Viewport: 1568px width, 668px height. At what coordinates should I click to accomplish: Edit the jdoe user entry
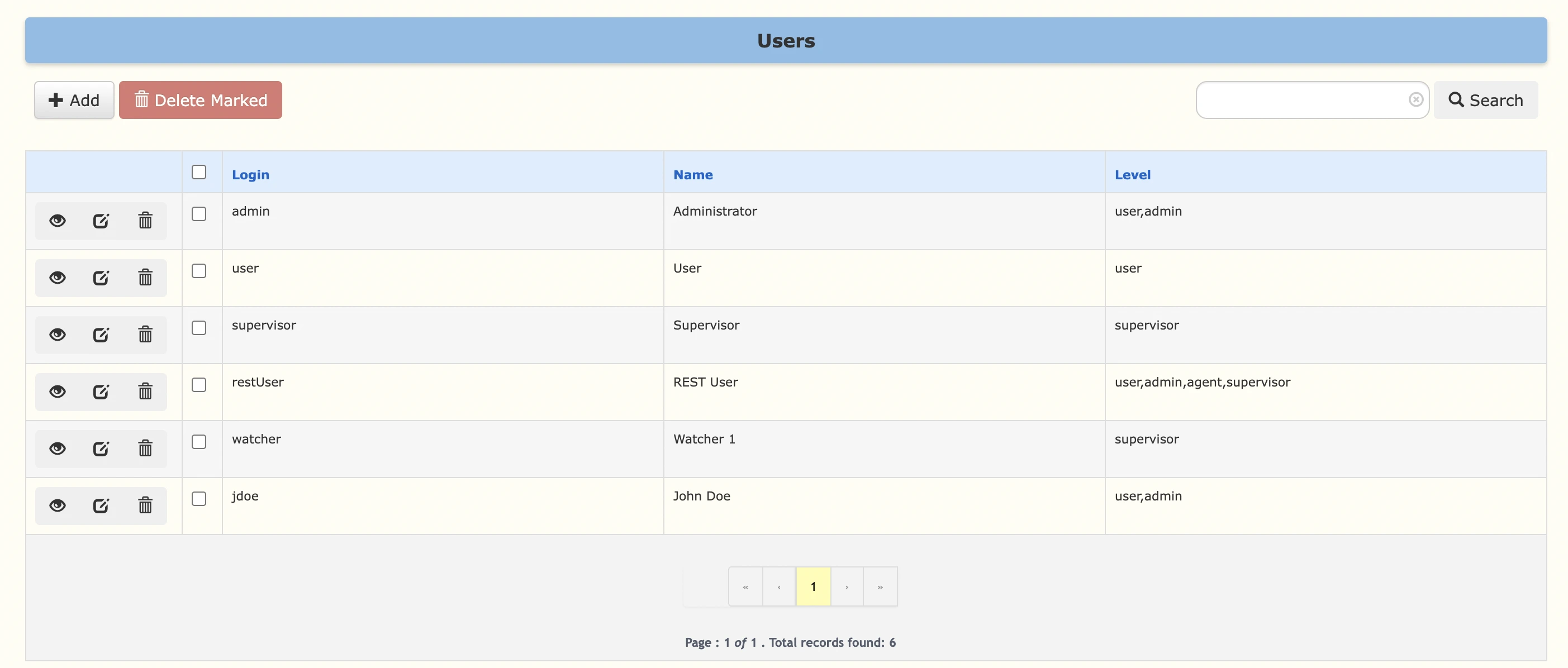pos(101,505)
